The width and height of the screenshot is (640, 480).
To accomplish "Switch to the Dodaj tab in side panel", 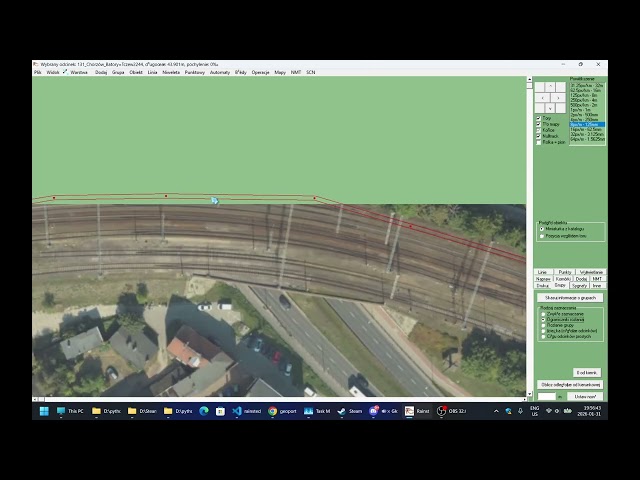I will click(x=581, y=279).
